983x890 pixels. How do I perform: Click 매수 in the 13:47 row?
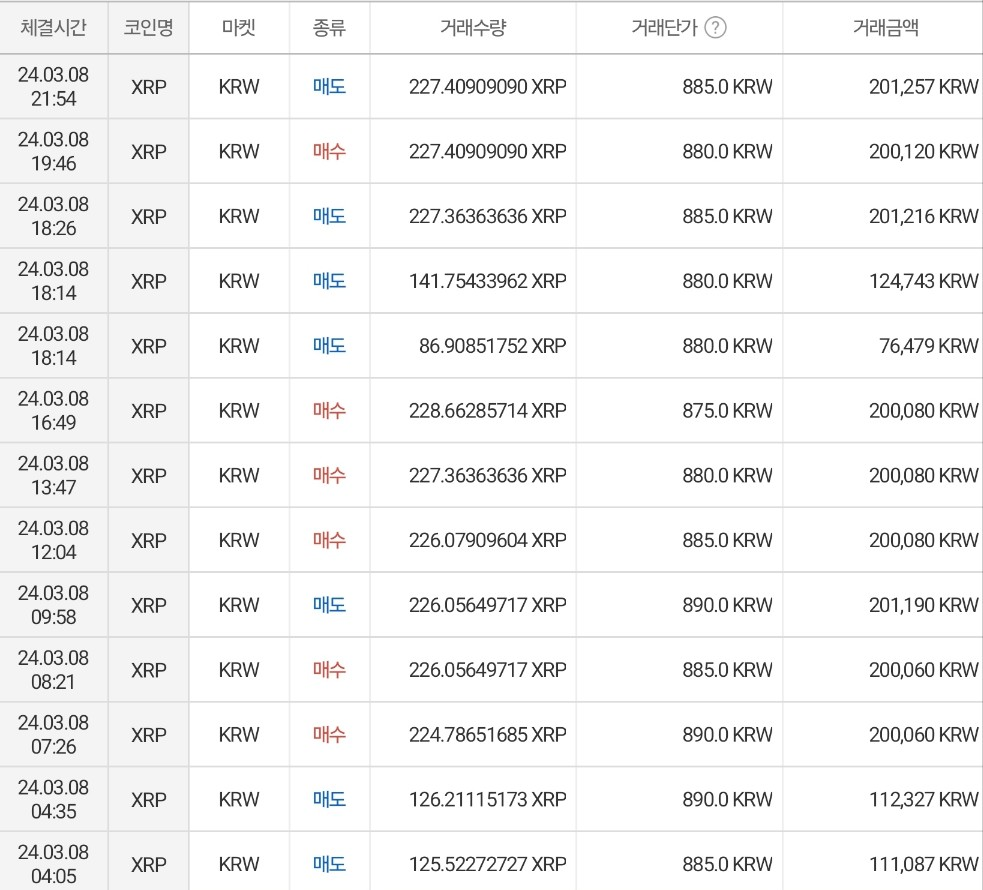point(329,475)
